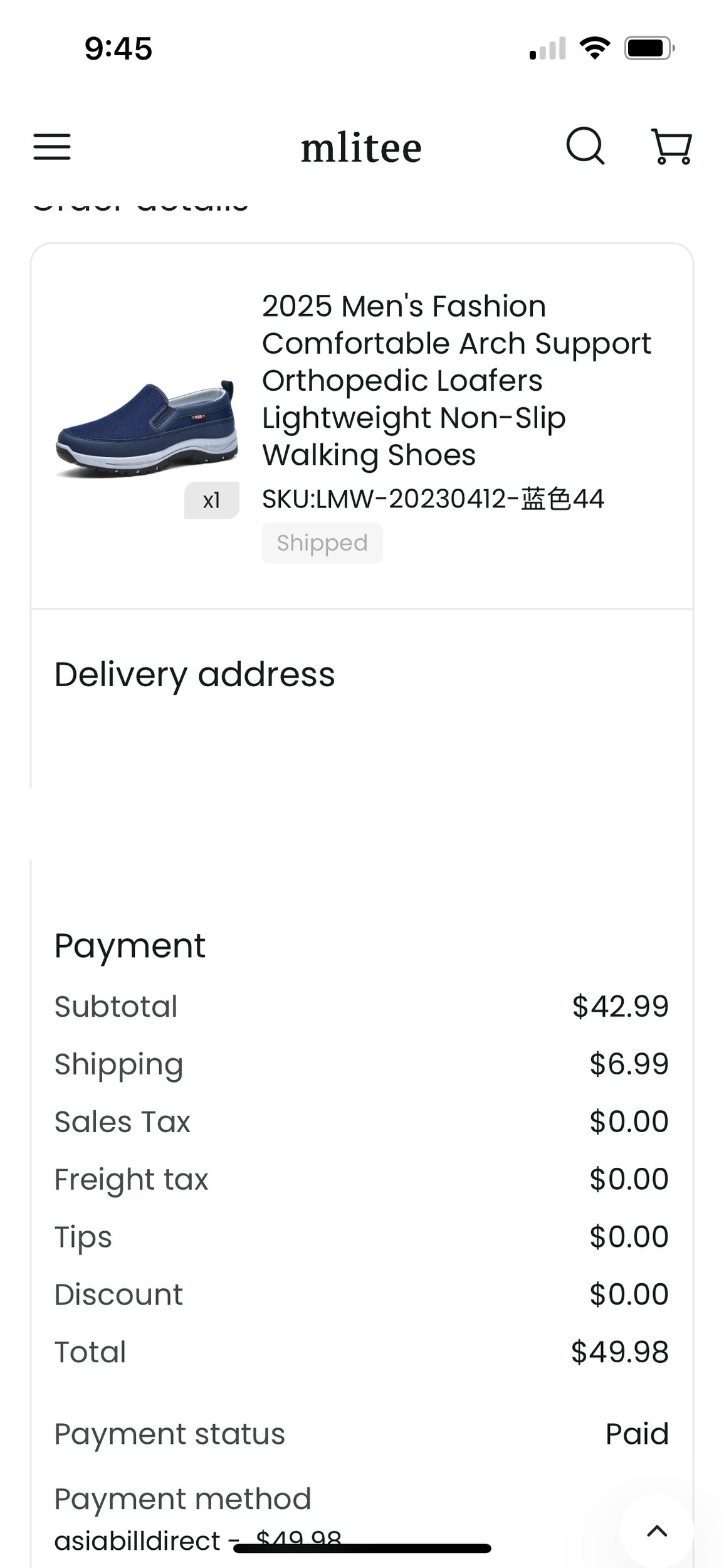Image resolution: width=724 pixels, height=1568 pixels.
Task: Tap the Paid payment status value
Action: (x=637, y=1434)
